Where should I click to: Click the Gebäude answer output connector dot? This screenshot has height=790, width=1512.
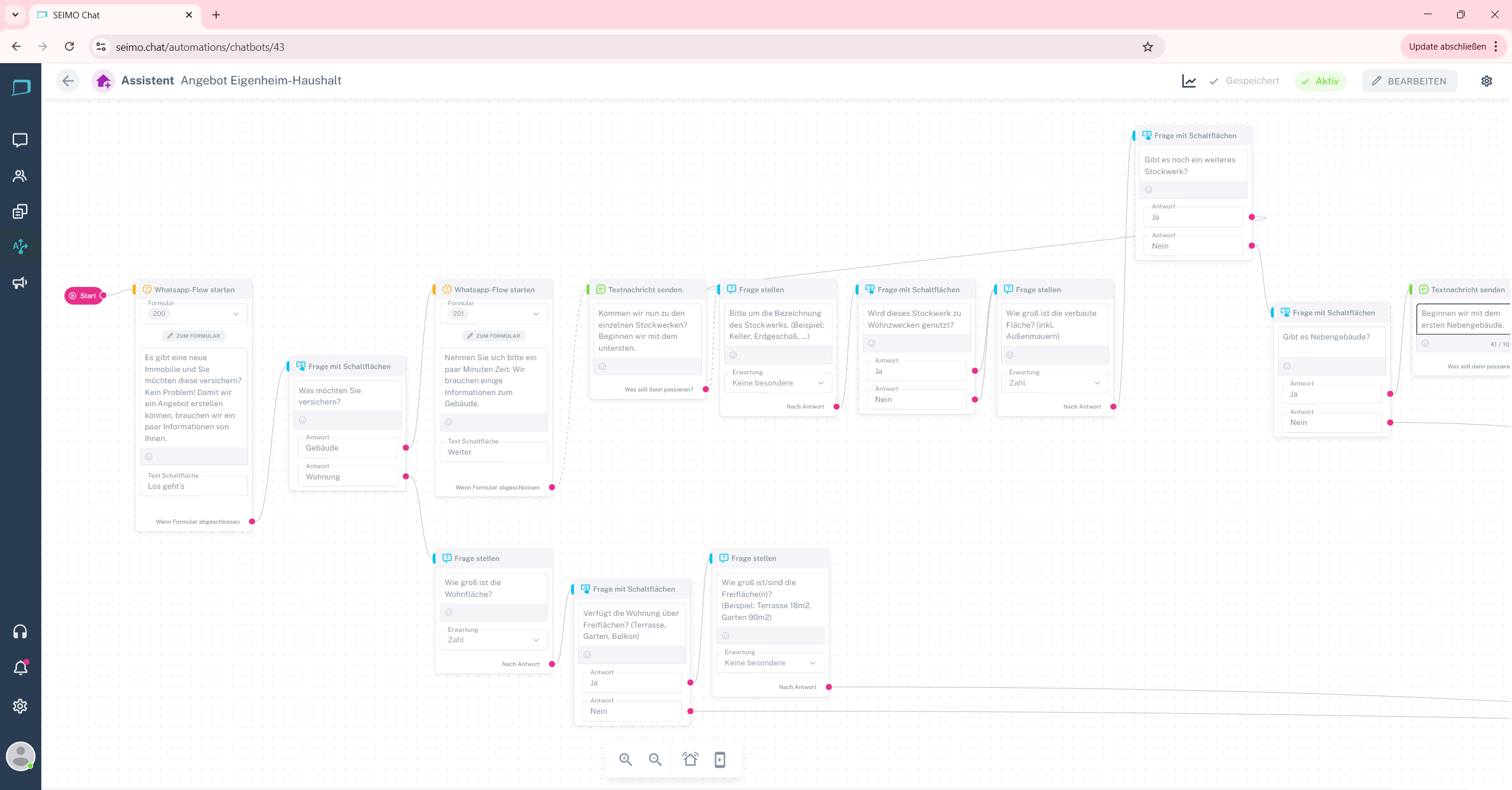point(406,448)
